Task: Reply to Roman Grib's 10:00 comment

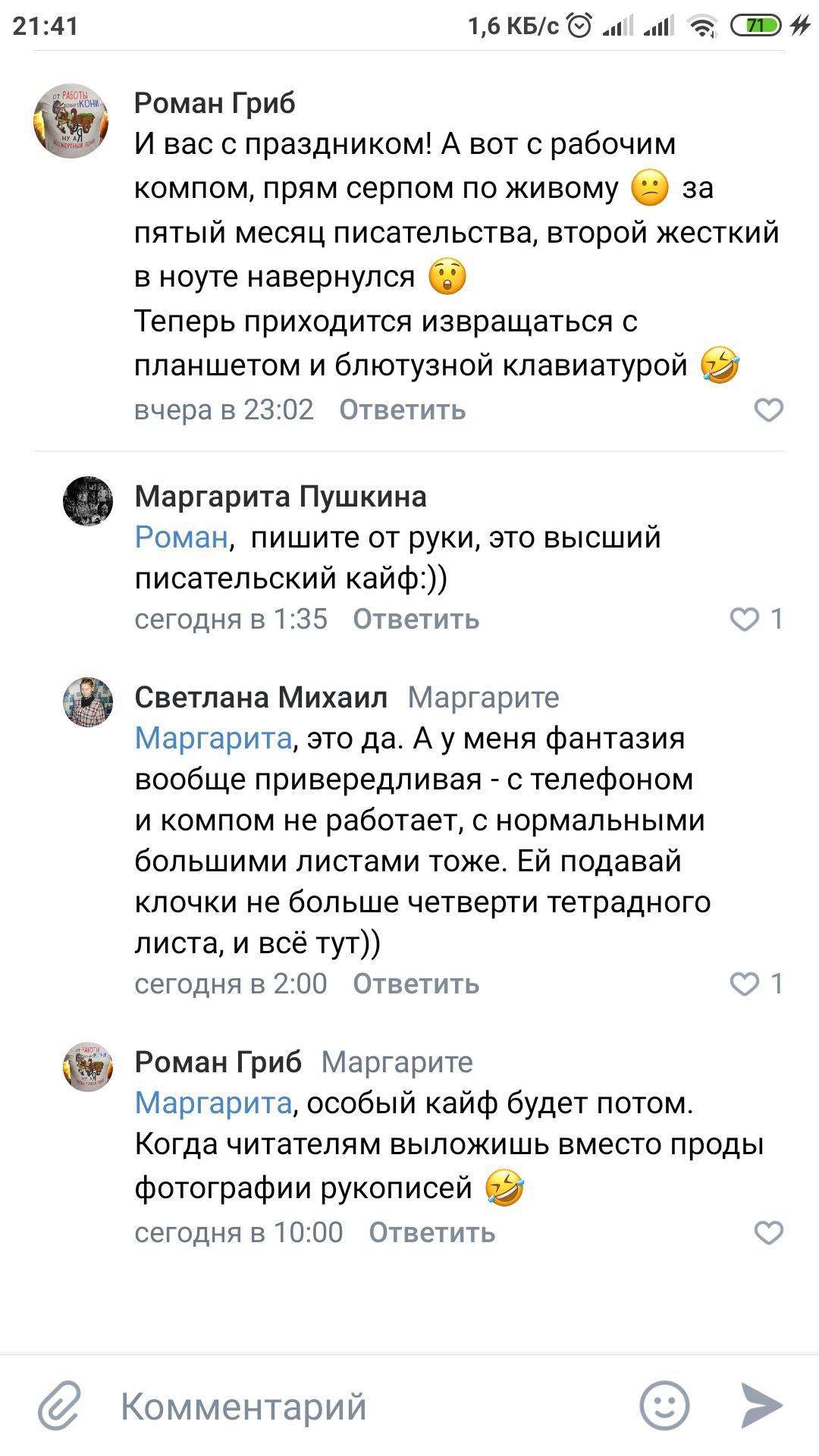Action: [x=431, y=1233]
